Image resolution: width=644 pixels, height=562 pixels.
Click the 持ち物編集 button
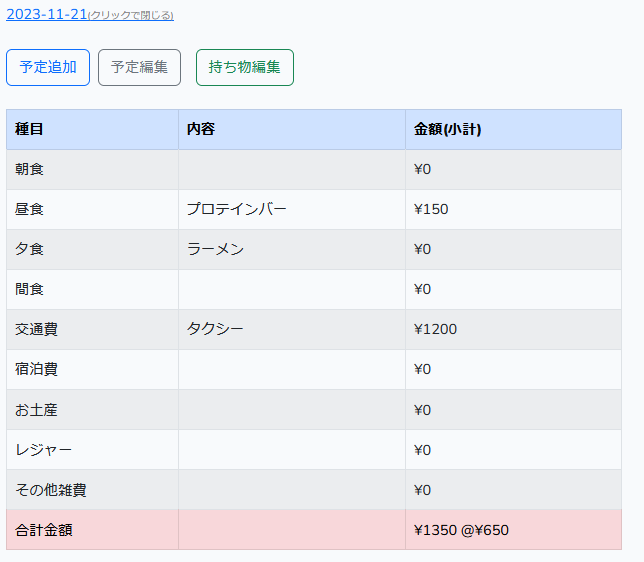tap(244, 67)
